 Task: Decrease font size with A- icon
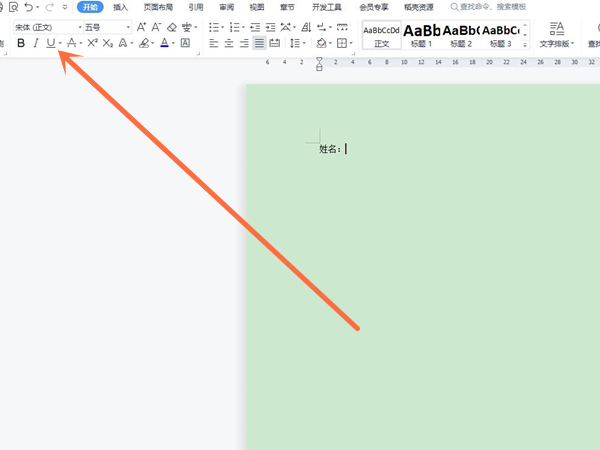157,27
